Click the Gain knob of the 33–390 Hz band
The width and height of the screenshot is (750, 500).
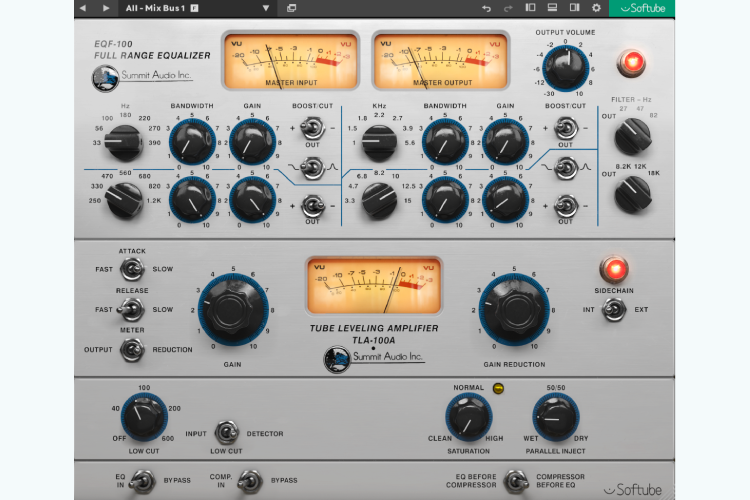pyautogui.click(x=252, y=142)
